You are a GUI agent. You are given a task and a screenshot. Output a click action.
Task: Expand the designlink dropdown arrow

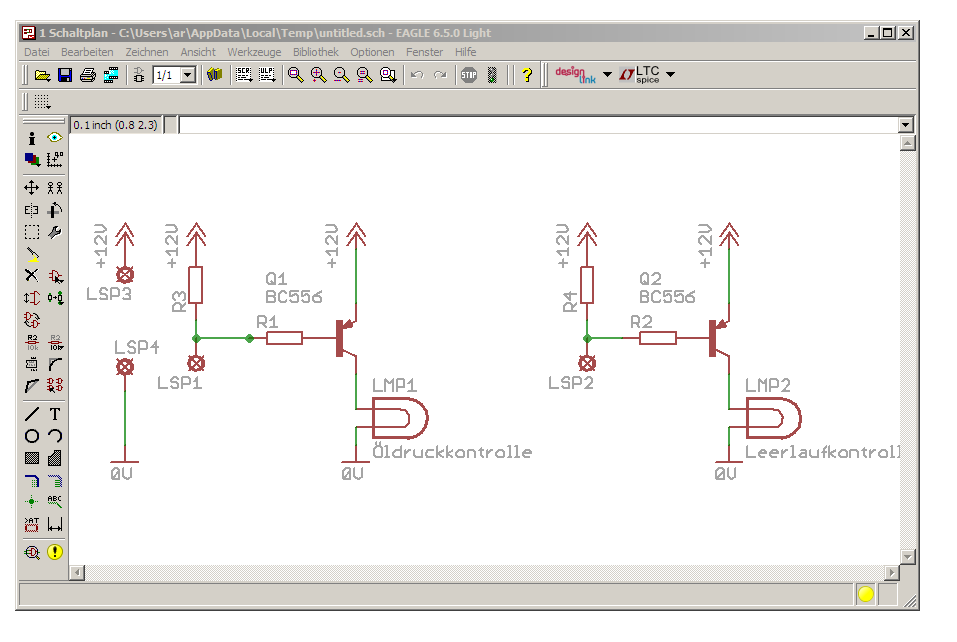pos(607,74)
